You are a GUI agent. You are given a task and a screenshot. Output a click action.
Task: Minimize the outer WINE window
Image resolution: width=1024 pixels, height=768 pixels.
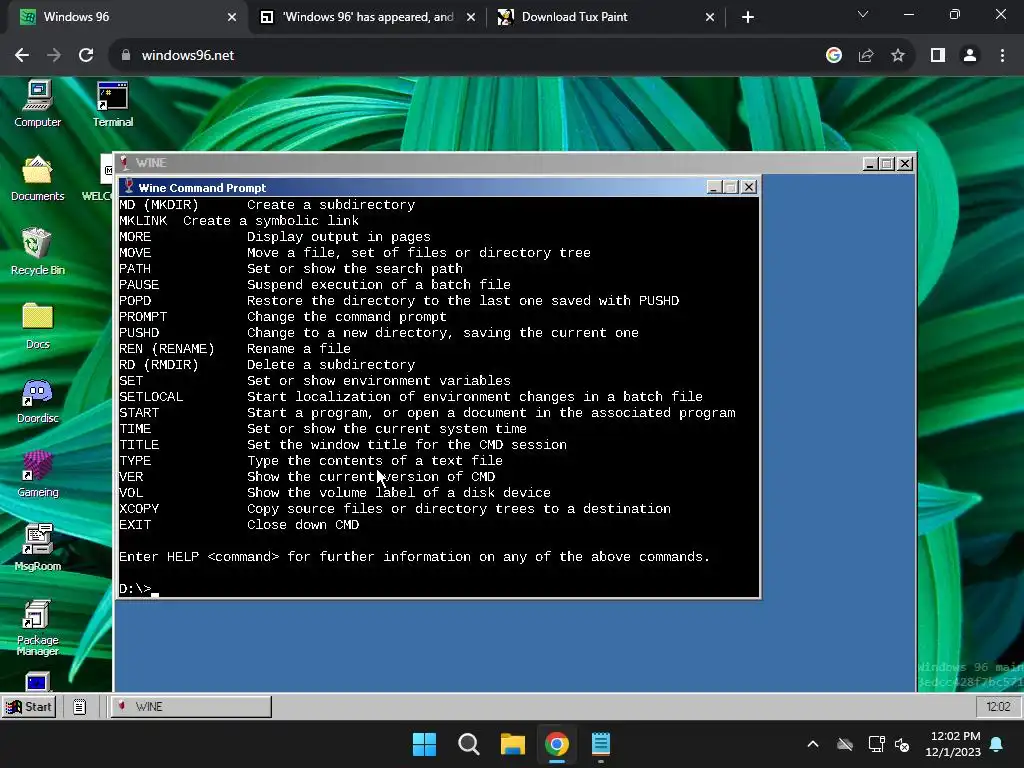pos(869,164)
